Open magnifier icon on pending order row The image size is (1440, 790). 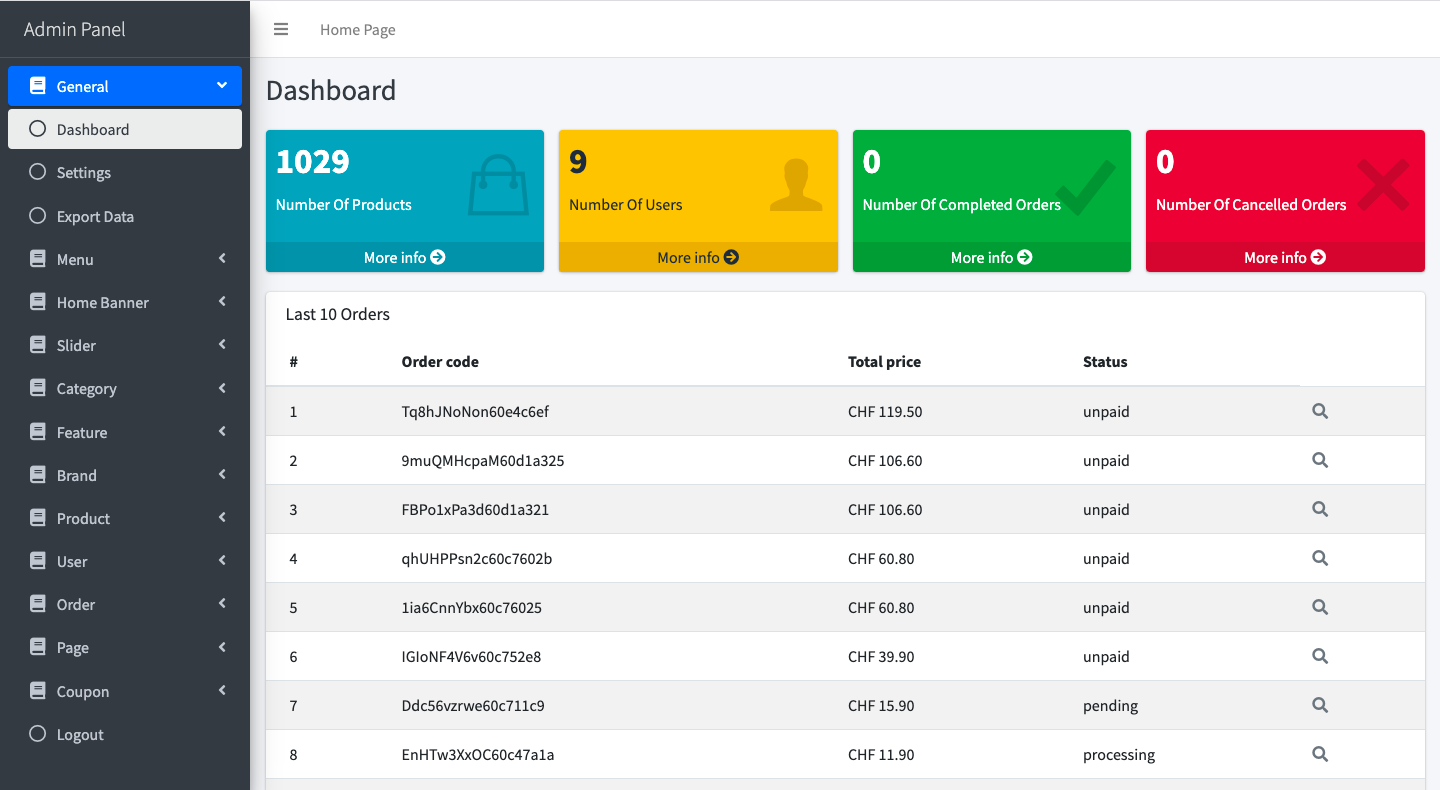(x=1320, y=705)
